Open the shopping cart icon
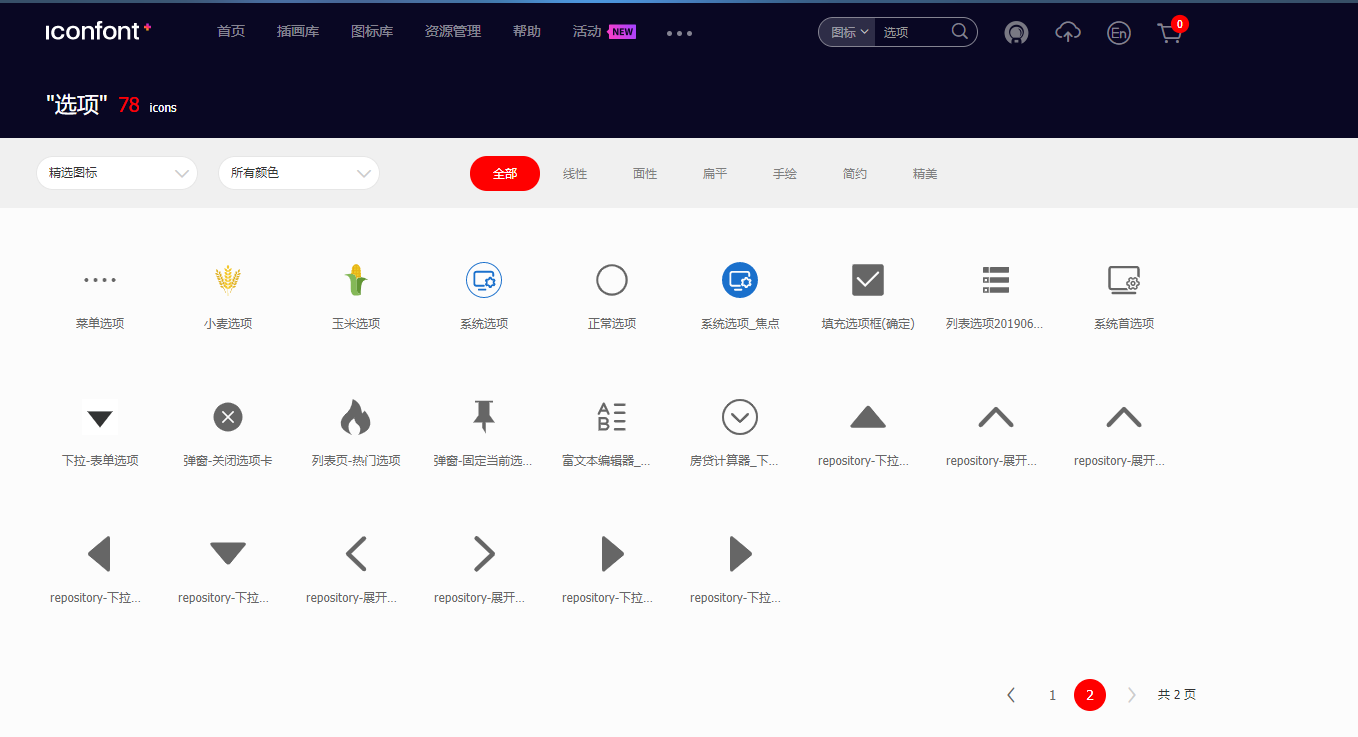 (1169, 33)
